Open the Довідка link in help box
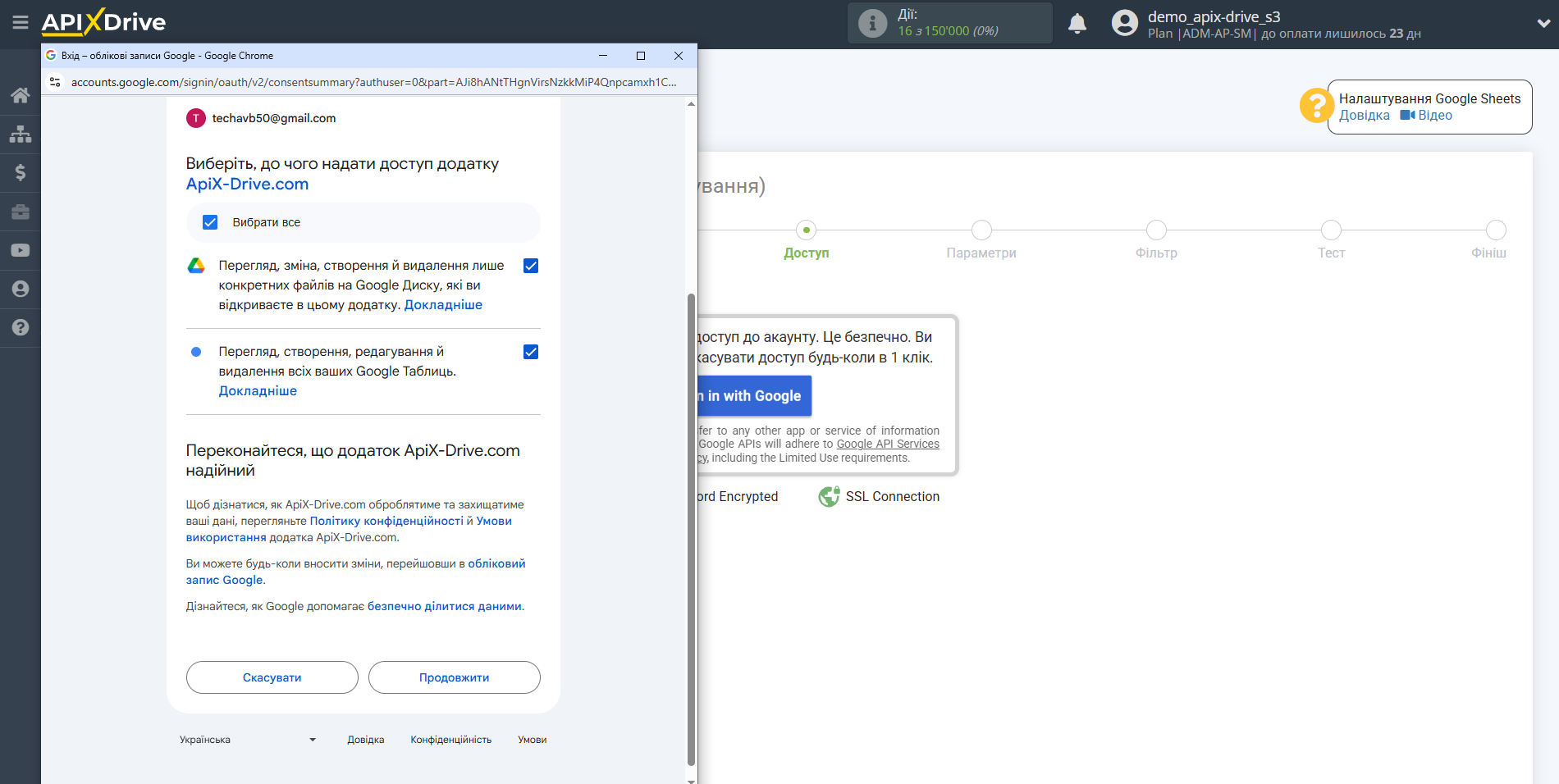1559x784 pixels. (1365, 116)
